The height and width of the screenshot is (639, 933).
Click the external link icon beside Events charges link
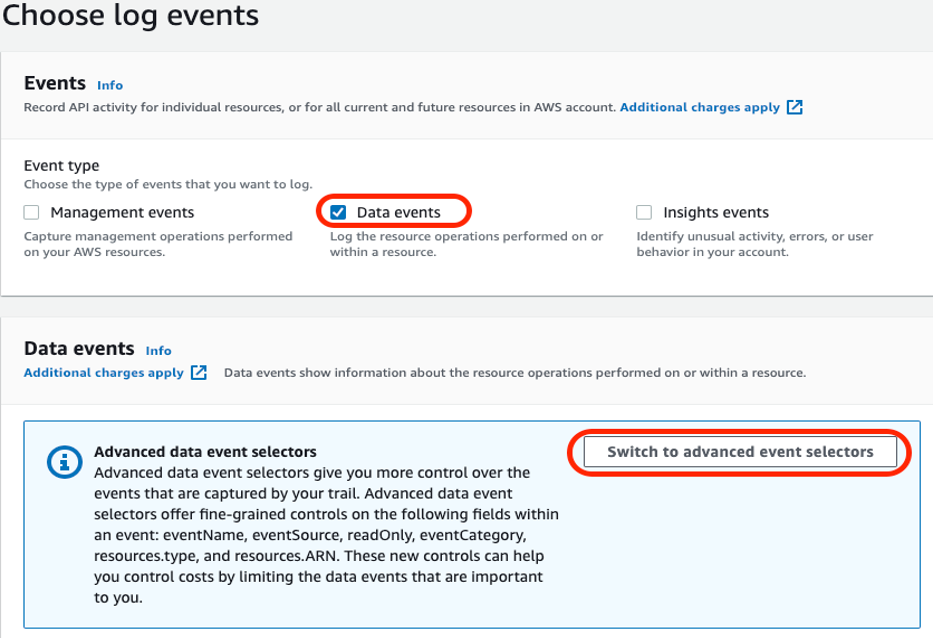coord(795,107)
